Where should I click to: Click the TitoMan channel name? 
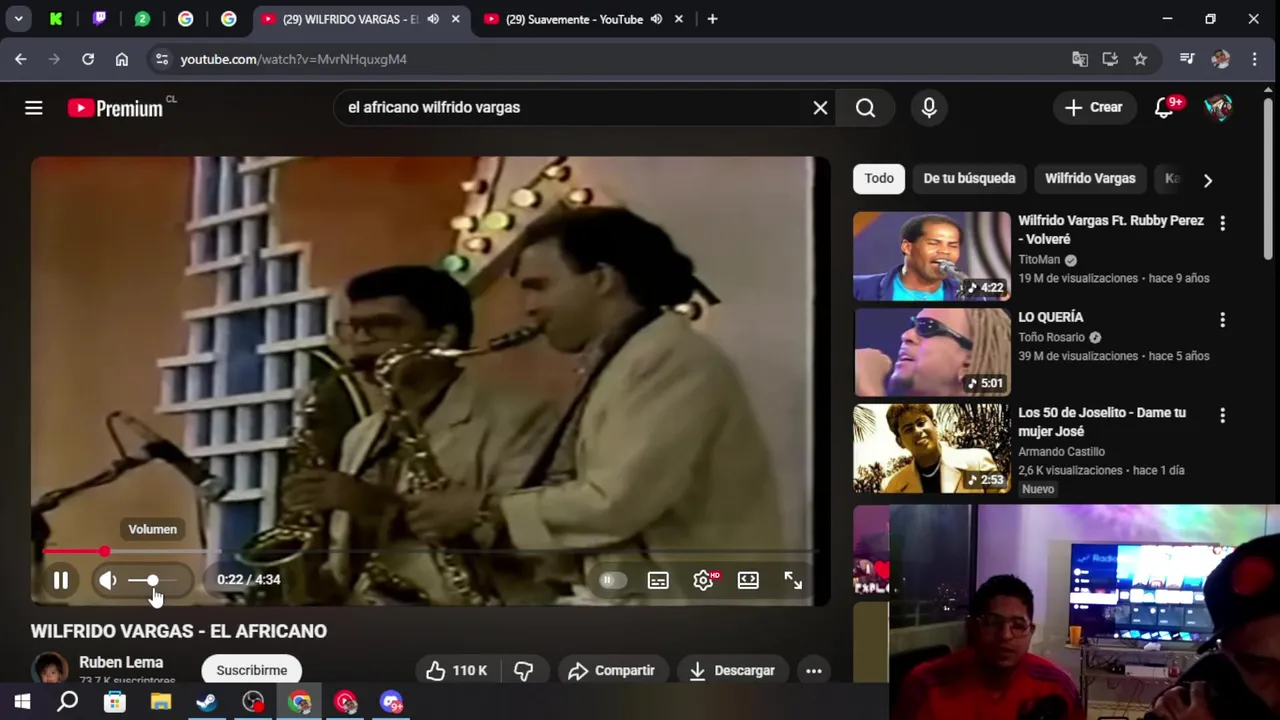[1039, 259]
